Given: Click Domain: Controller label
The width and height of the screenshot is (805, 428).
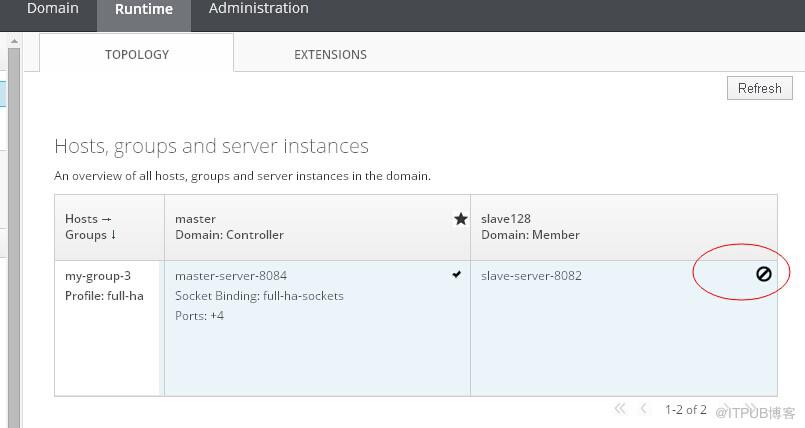Looking at the screenshot, I should click(x=229, y=235).
